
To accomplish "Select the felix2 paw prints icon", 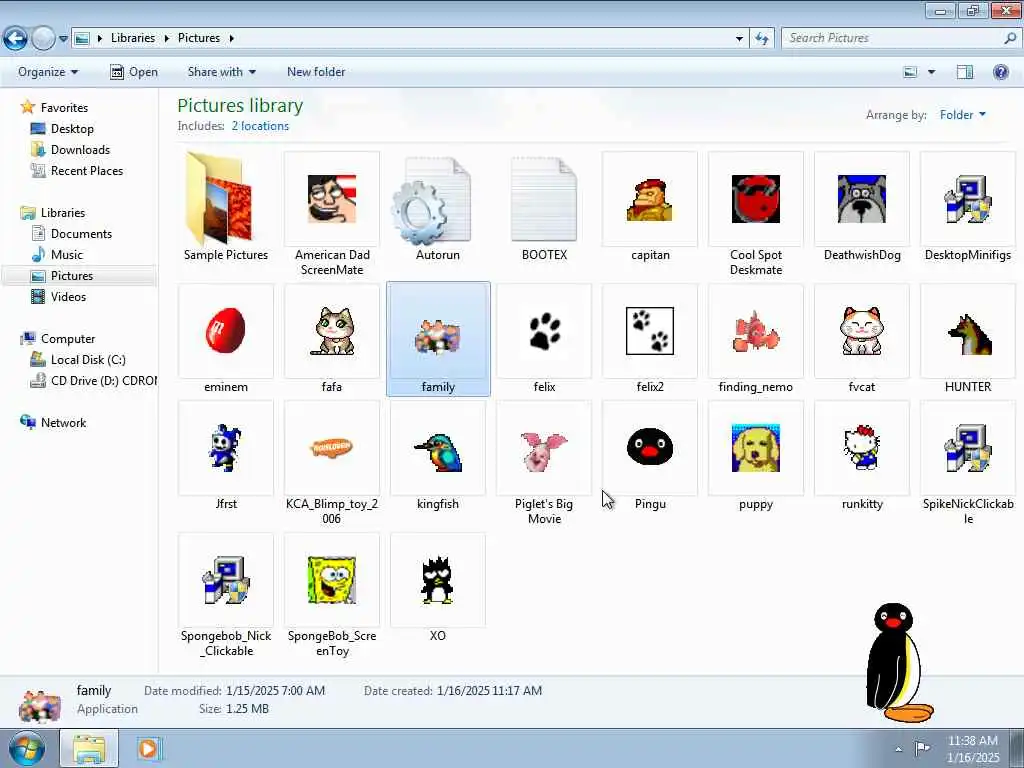I will point(650,330).
